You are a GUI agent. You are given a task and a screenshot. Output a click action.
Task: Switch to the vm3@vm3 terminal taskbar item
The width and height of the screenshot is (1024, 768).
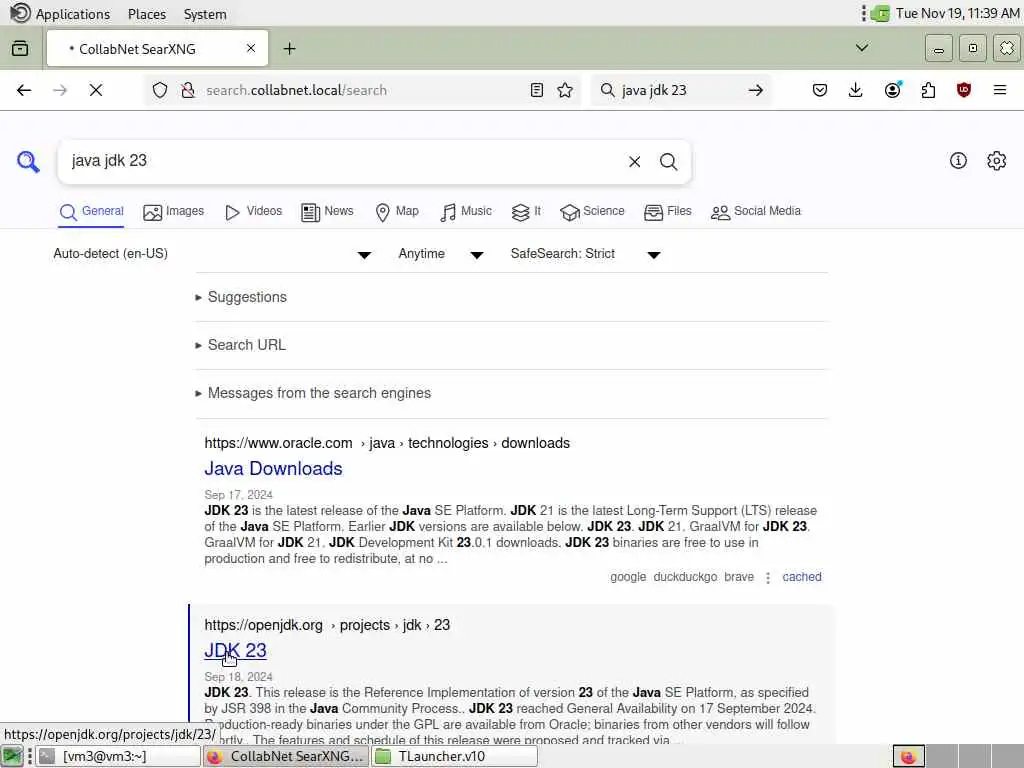[x=118, y=756]
